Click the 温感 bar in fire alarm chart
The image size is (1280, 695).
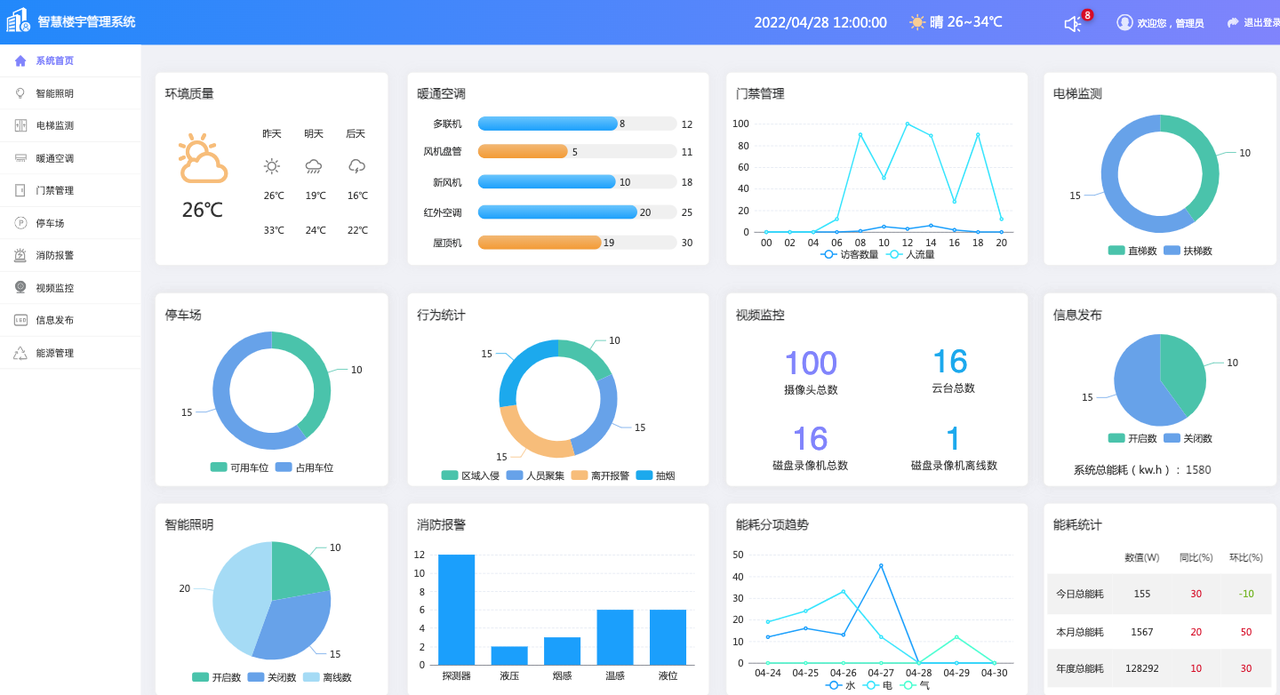coord(615,637)
